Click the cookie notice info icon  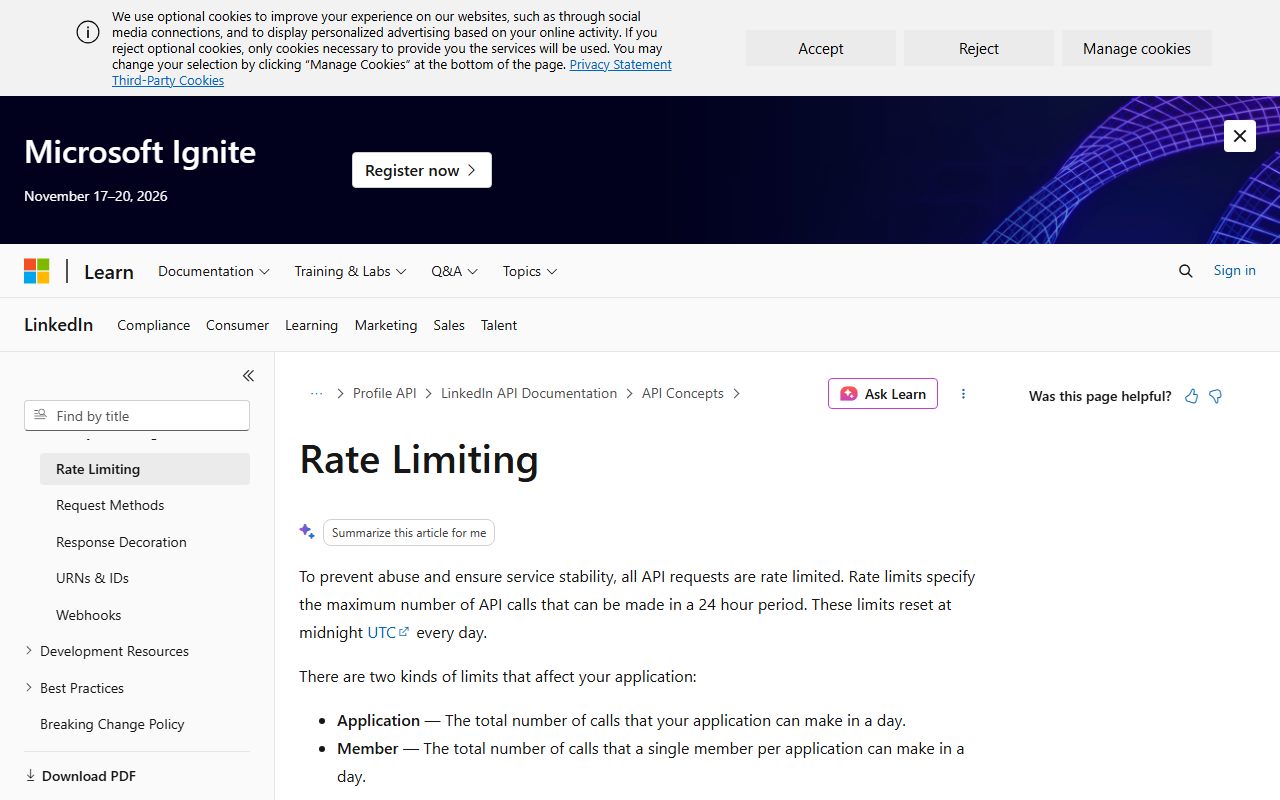click(88, 32)
